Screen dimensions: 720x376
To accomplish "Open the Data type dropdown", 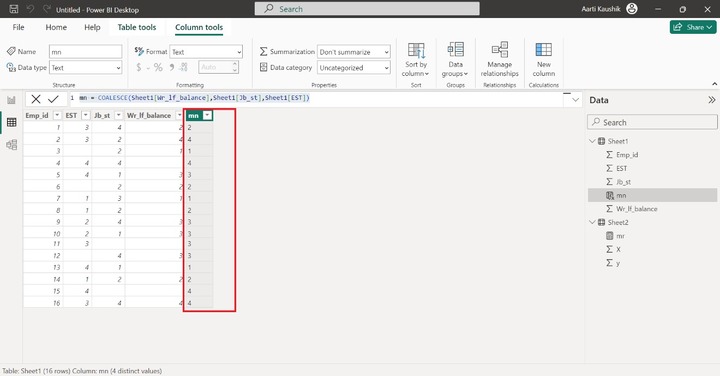I will (86, 67).
